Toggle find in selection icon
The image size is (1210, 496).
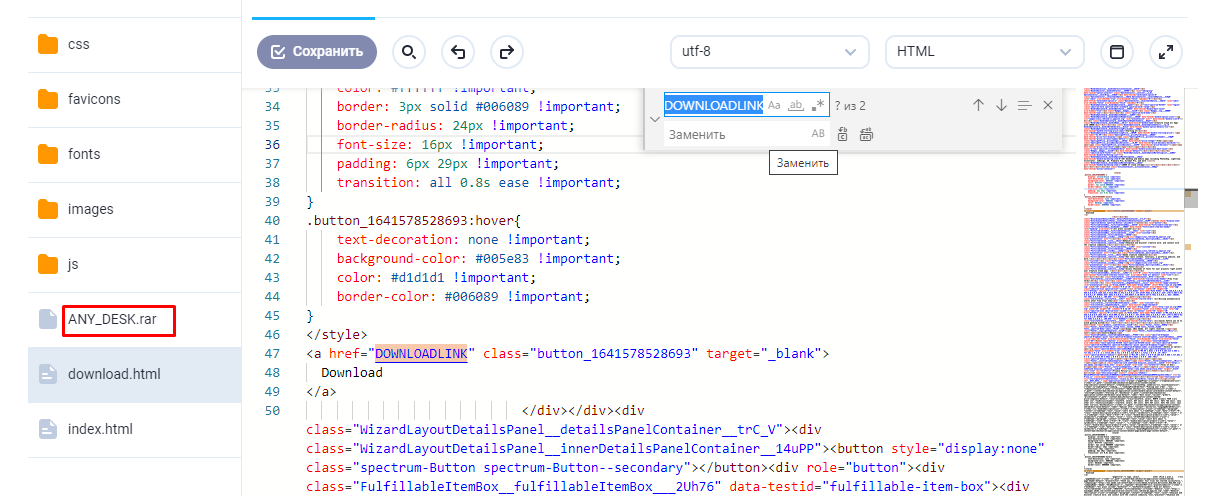[x=1024, y=105]
